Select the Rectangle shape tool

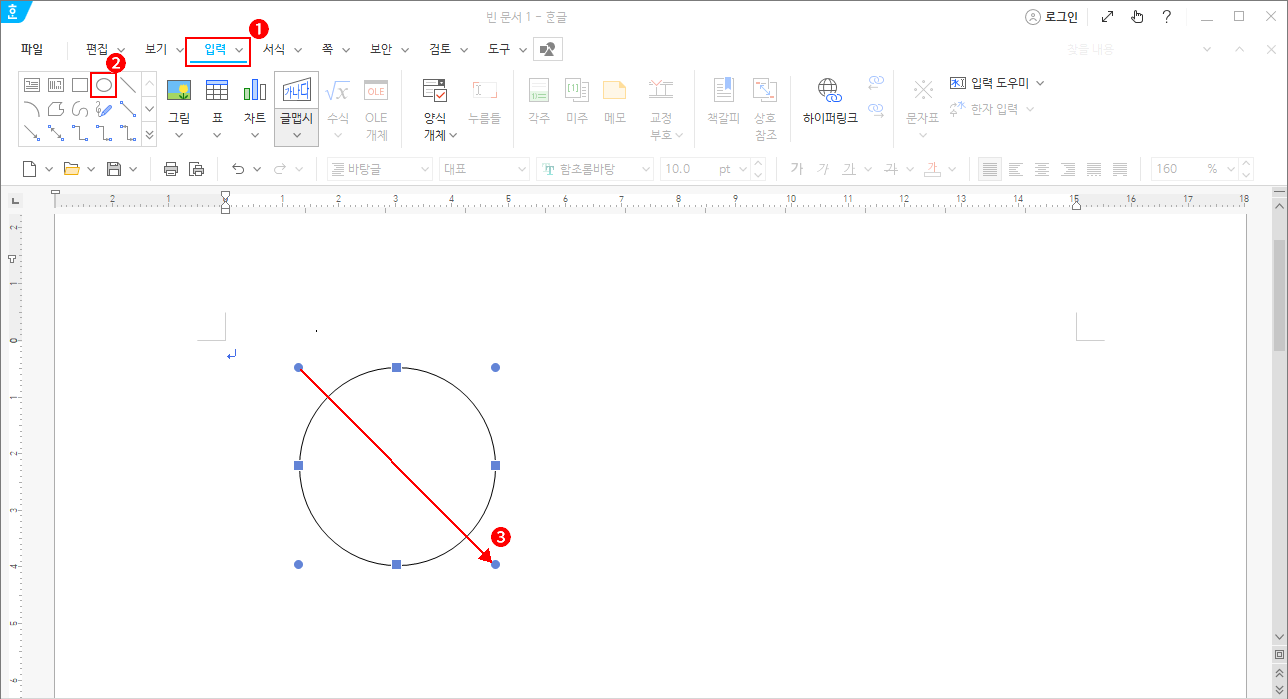(x=79, y=84)
